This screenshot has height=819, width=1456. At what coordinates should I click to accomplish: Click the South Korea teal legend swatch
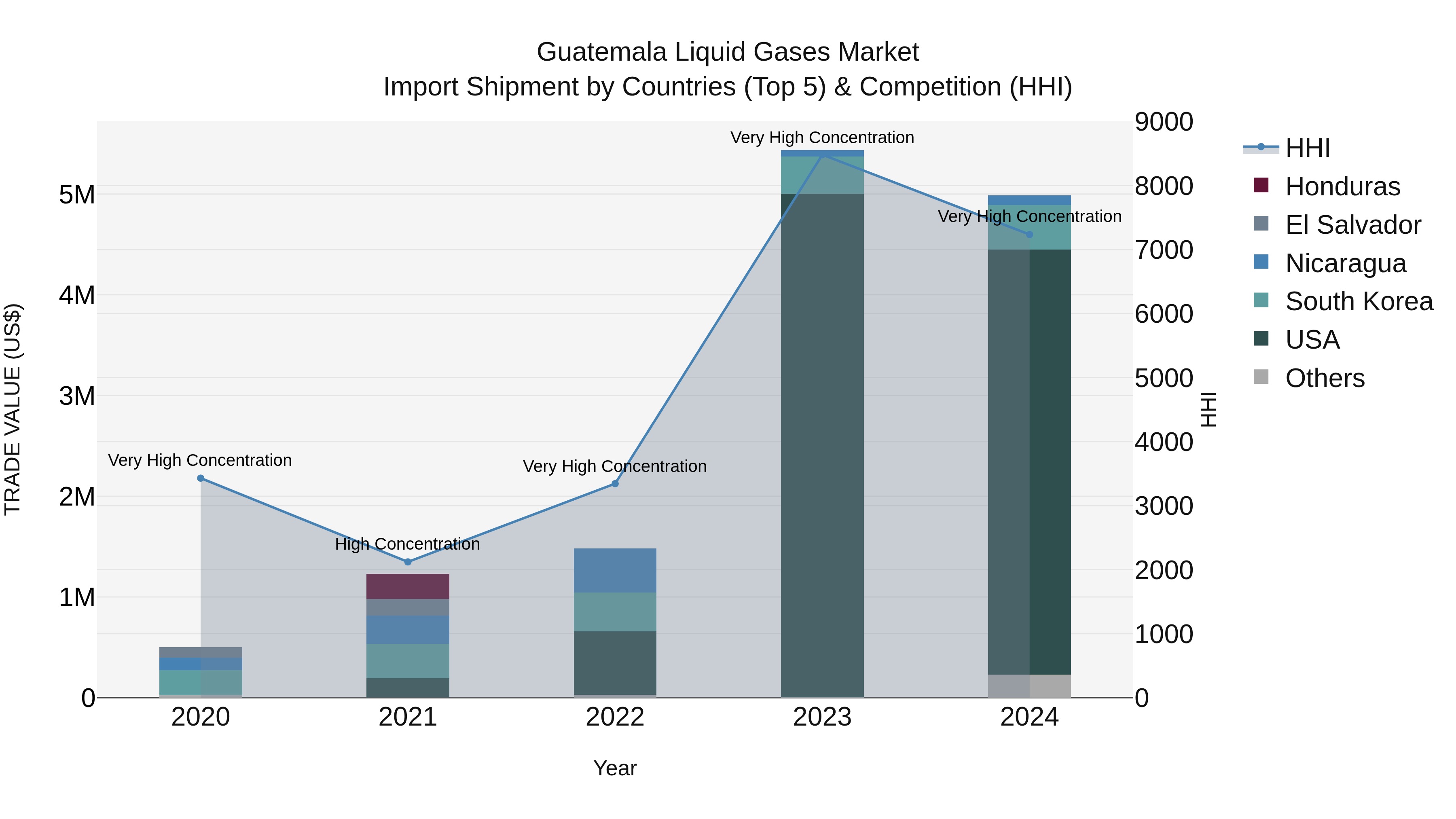1261,300
